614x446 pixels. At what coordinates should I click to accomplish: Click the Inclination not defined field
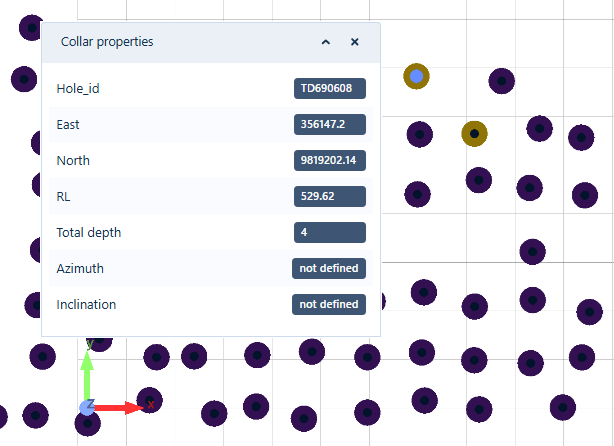click(x=329, y=305)
